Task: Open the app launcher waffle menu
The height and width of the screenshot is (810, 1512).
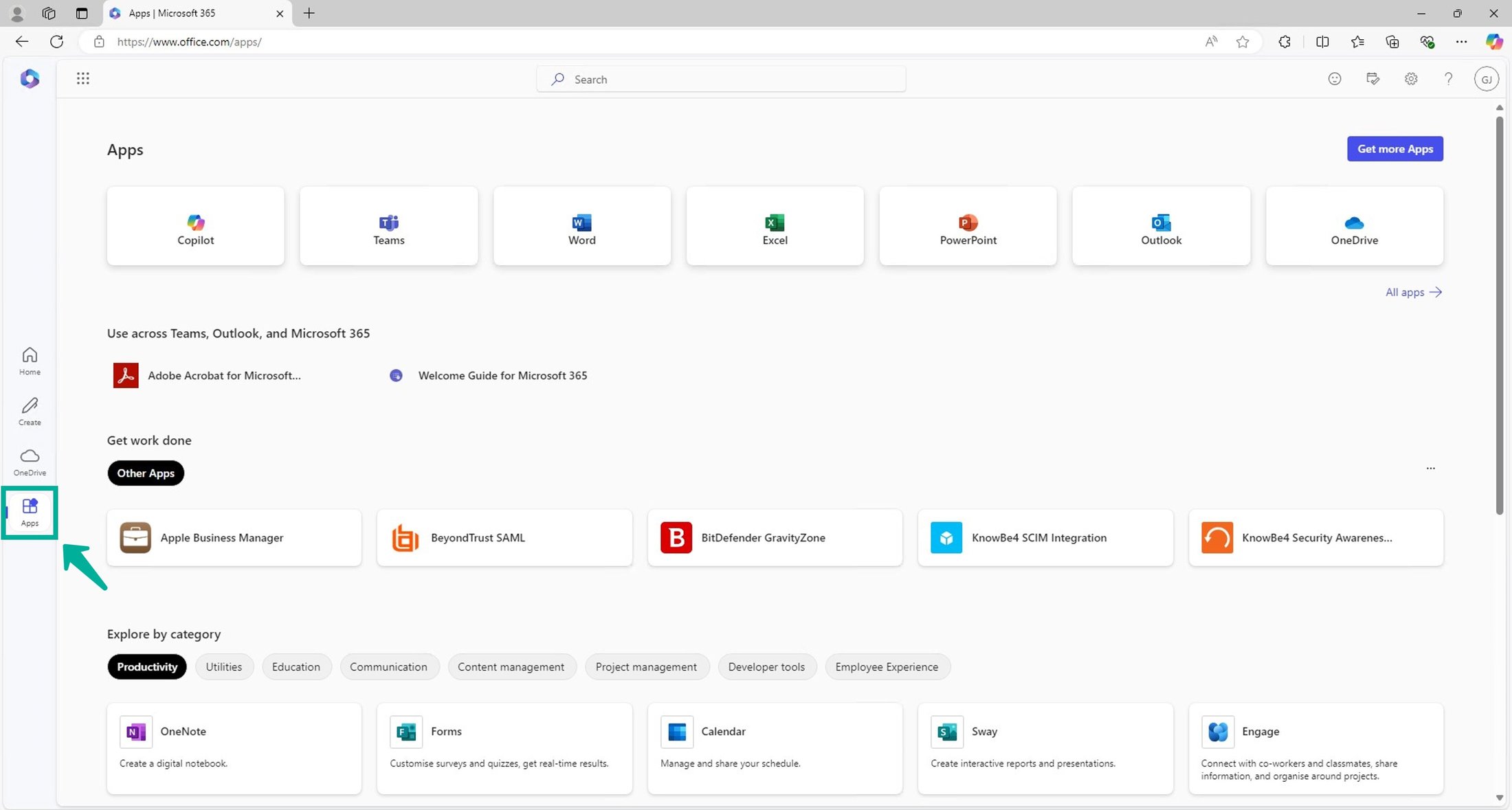Action: [82, 78]
